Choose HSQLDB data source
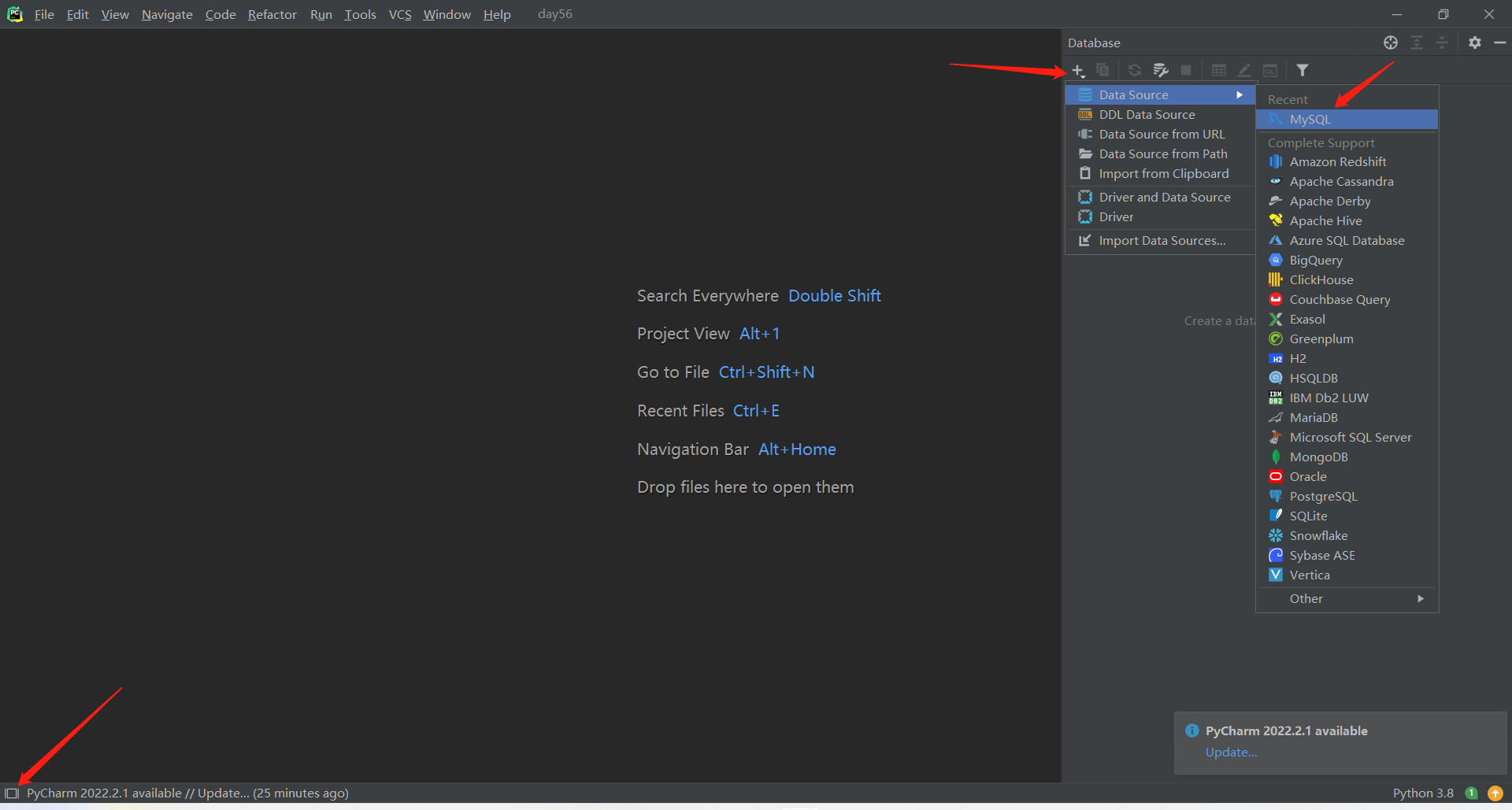Viewport: 1512px width, 810px height. (1347, 378)
